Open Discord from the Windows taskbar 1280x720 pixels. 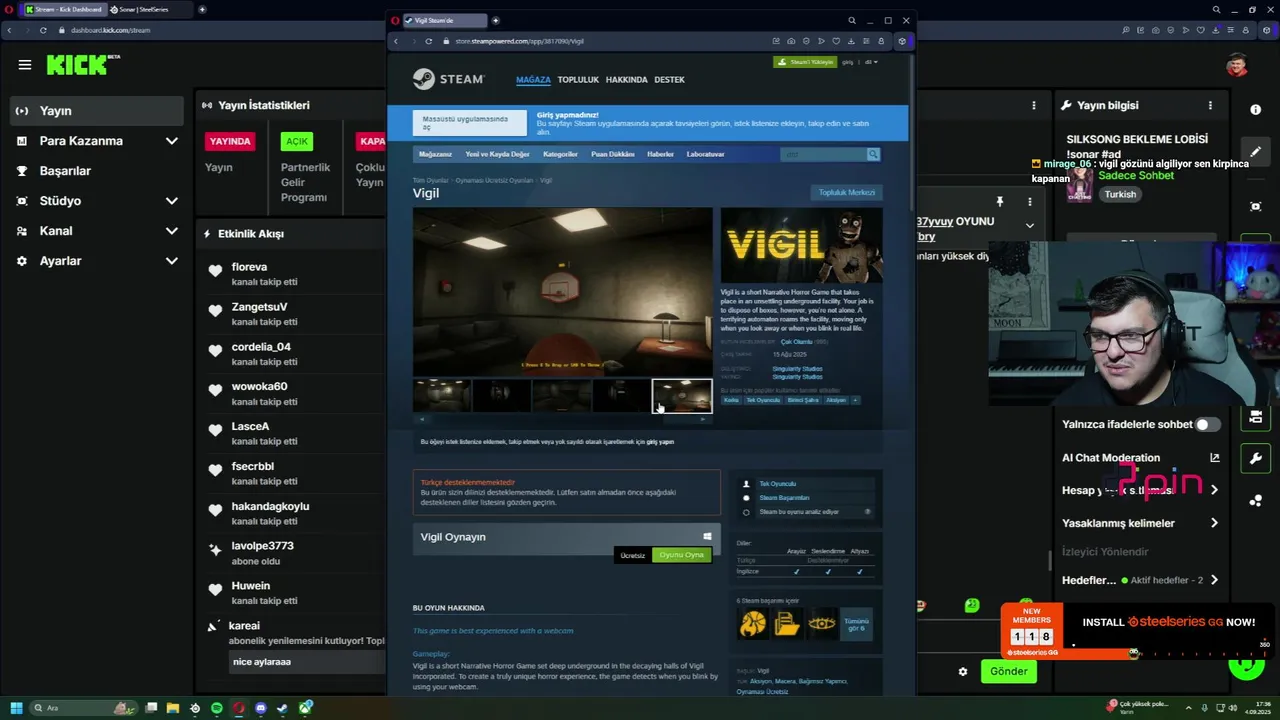[261, 708]
